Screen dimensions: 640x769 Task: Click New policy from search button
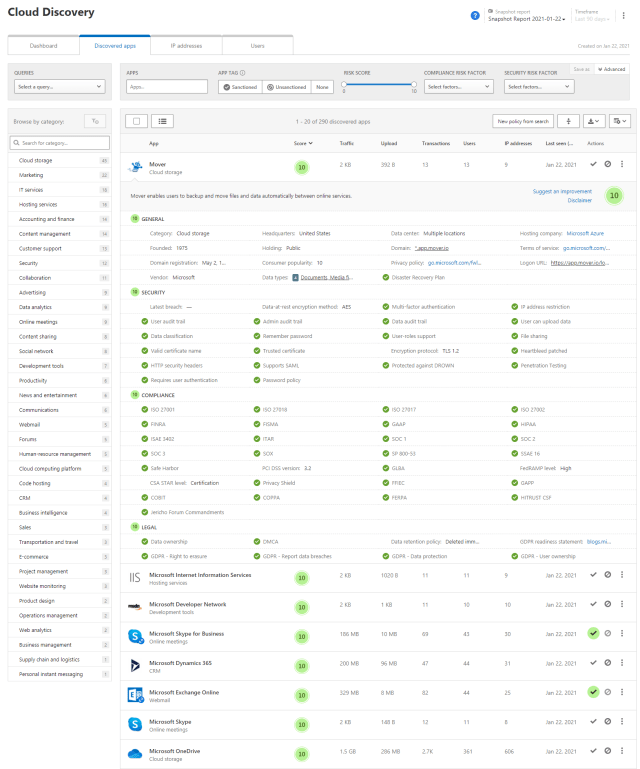click(523, 121)
